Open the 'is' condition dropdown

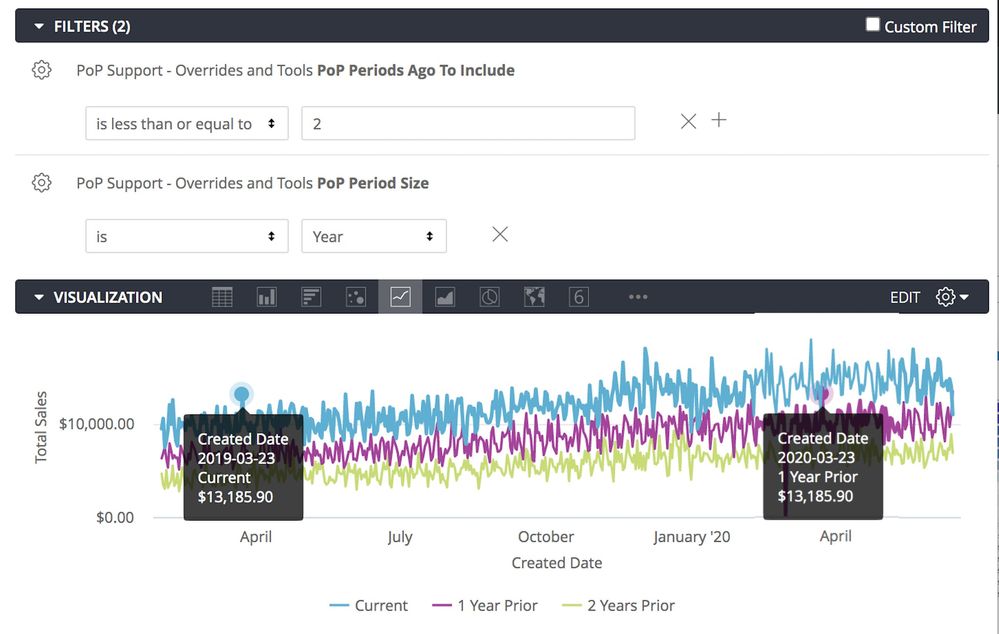click(187, 236)
